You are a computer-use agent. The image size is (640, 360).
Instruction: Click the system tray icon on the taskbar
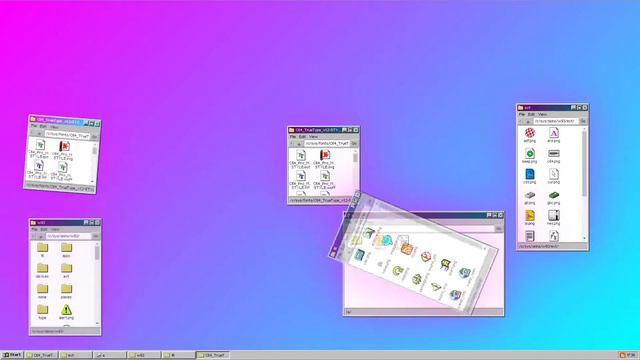[622, 355]
